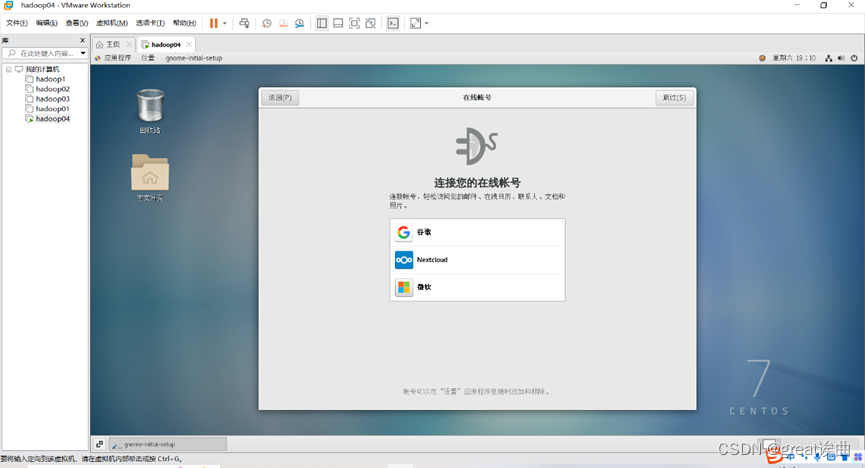Open the 文件(F) menu
Viewport: 865px width, 468px height.
click(17, 23)
